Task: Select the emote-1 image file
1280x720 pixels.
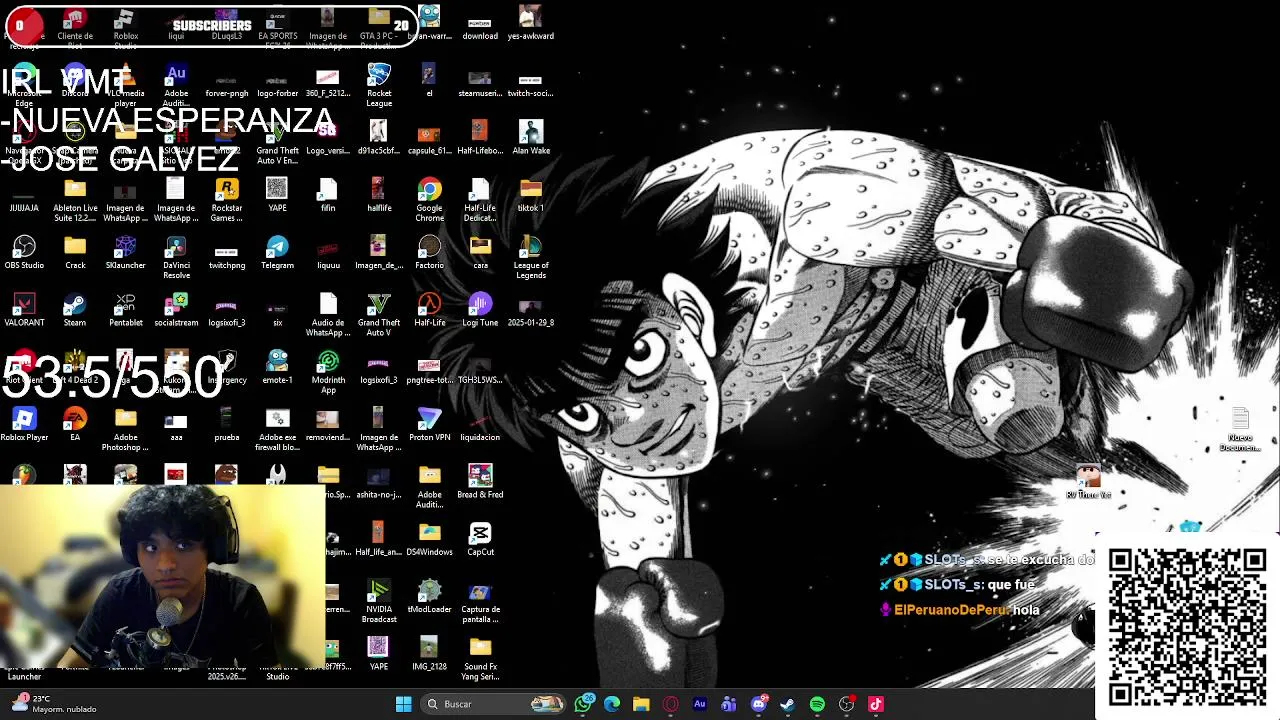Action: coord(277,367)
